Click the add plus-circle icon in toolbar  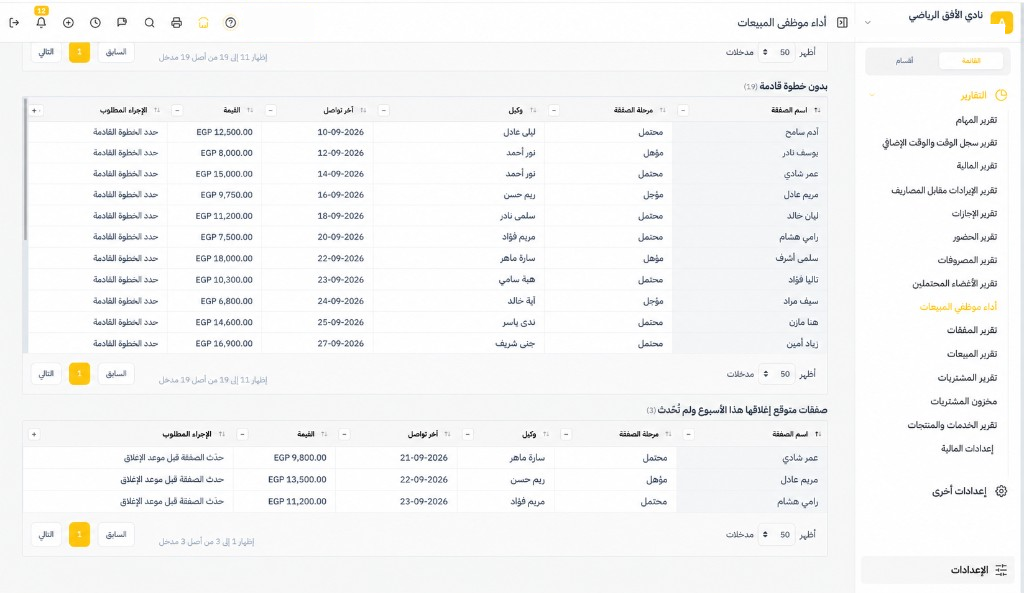tap(68, 23)
